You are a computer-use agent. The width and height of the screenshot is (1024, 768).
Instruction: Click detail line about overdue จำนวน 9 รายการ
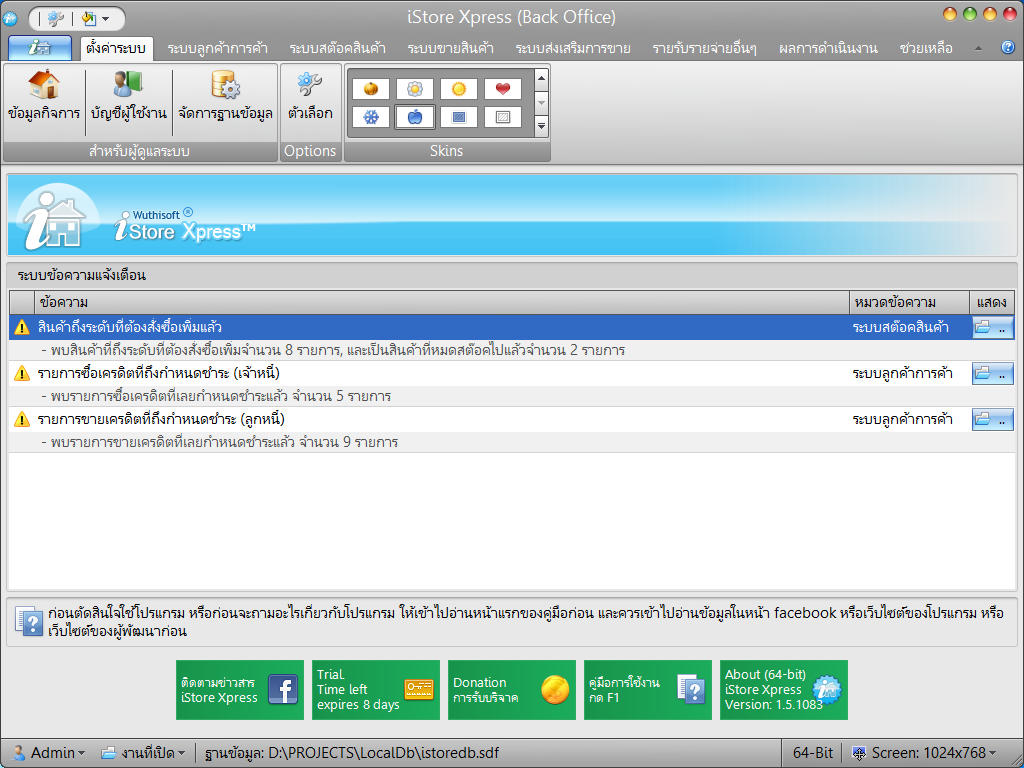219,442
